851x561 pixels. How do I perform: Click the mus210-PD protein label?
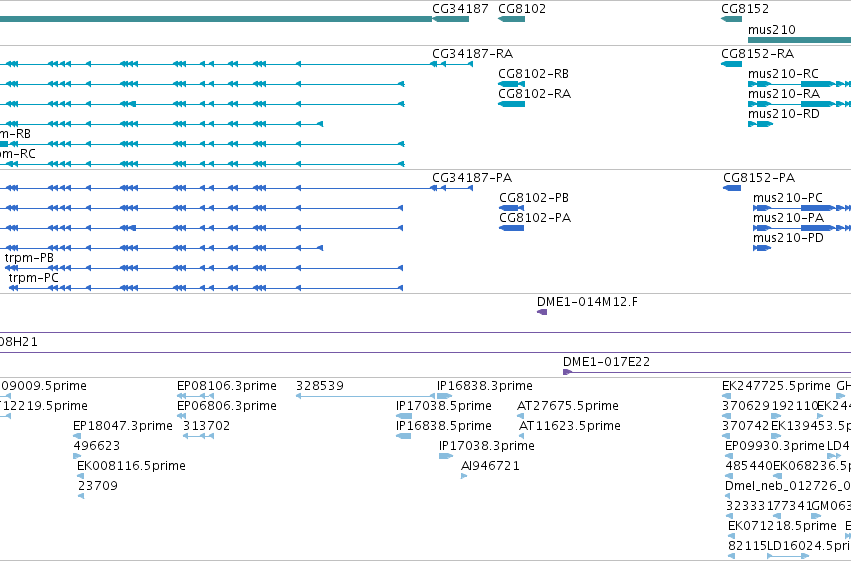click(788, 238)
